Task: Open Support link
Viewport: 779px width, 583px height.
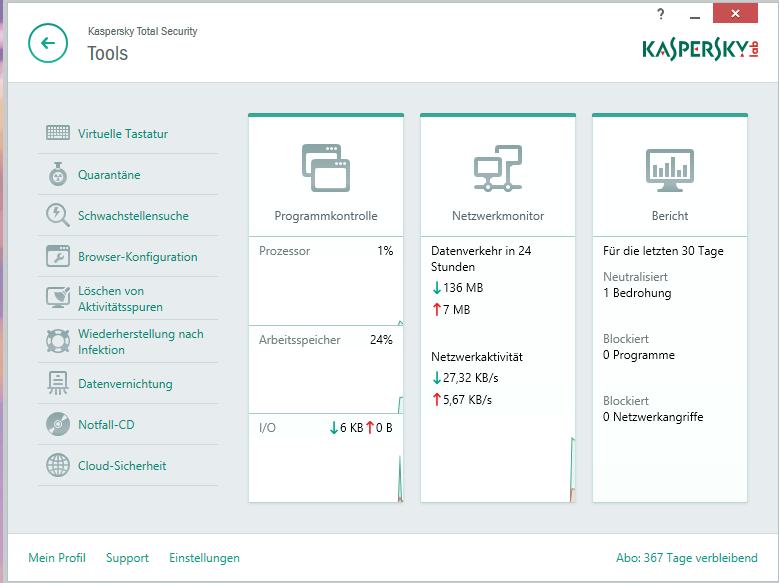Action: coord(127,558)
